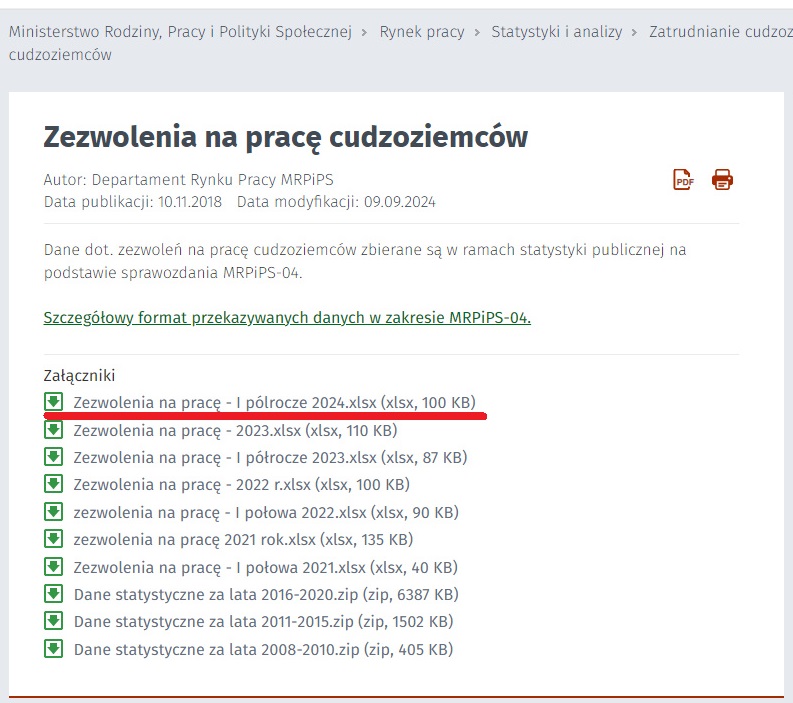Click download icon beside 2022 r.xlsx file
This screenshot has height=703, width=793.
tap(54, 484)
